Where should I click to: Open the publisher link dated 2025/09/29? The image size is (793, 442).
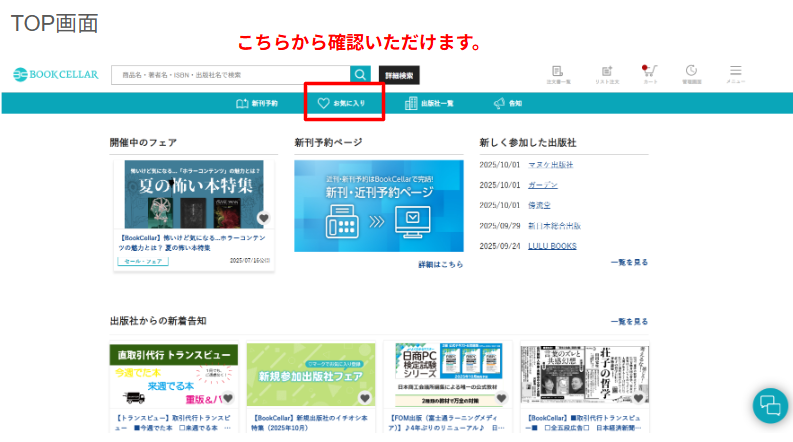(554, 226)
